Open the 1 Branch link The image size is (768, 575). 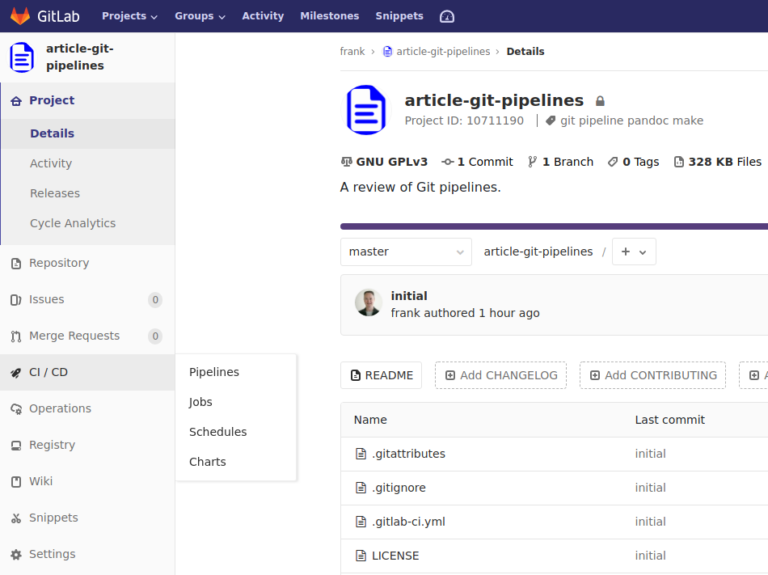[x=560, y=162]
